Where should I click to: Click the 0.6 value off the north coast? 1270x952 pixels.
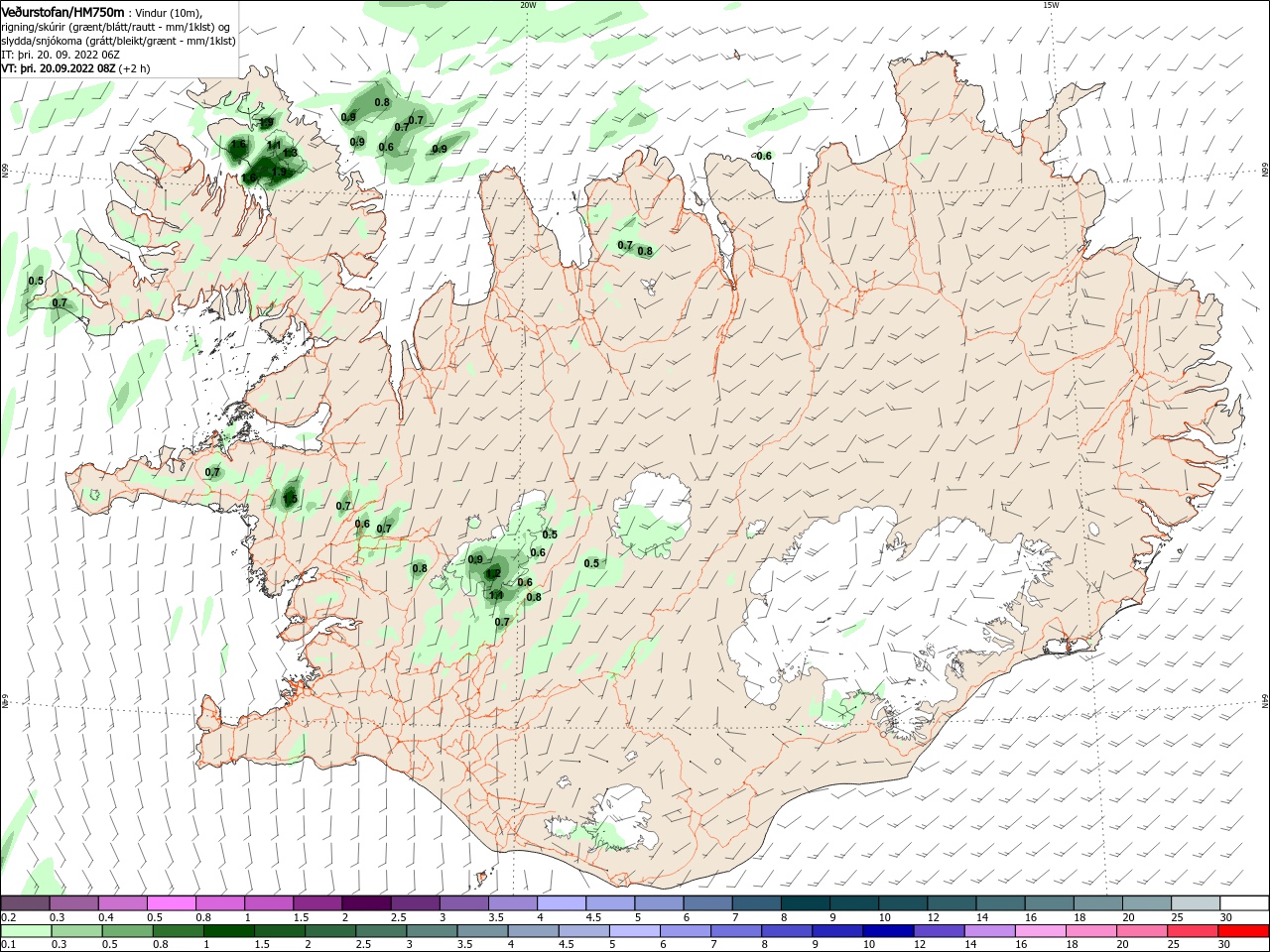pyautogui.click(x=763, y=156)
